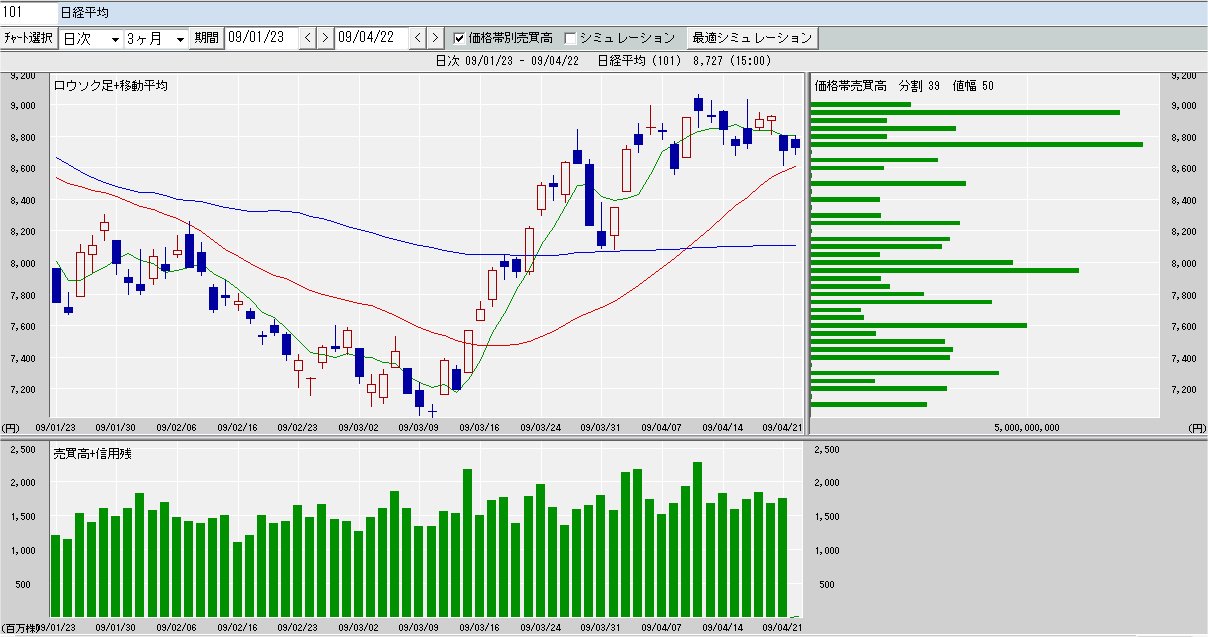
Task: Click the 期間 button
Action: point(207,38)
